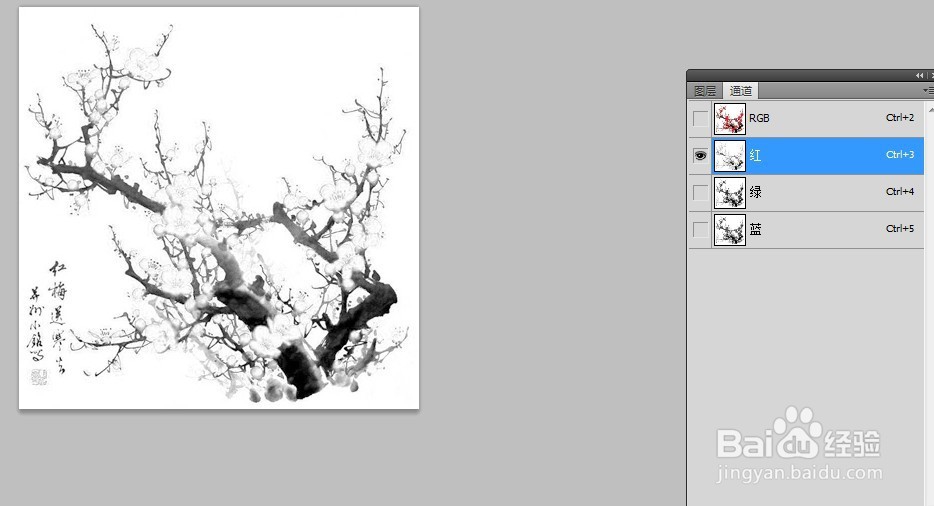The height and width of the screenshot is (506, 934).
Task: Select the 红 channel name label
Action: [755, 156]
